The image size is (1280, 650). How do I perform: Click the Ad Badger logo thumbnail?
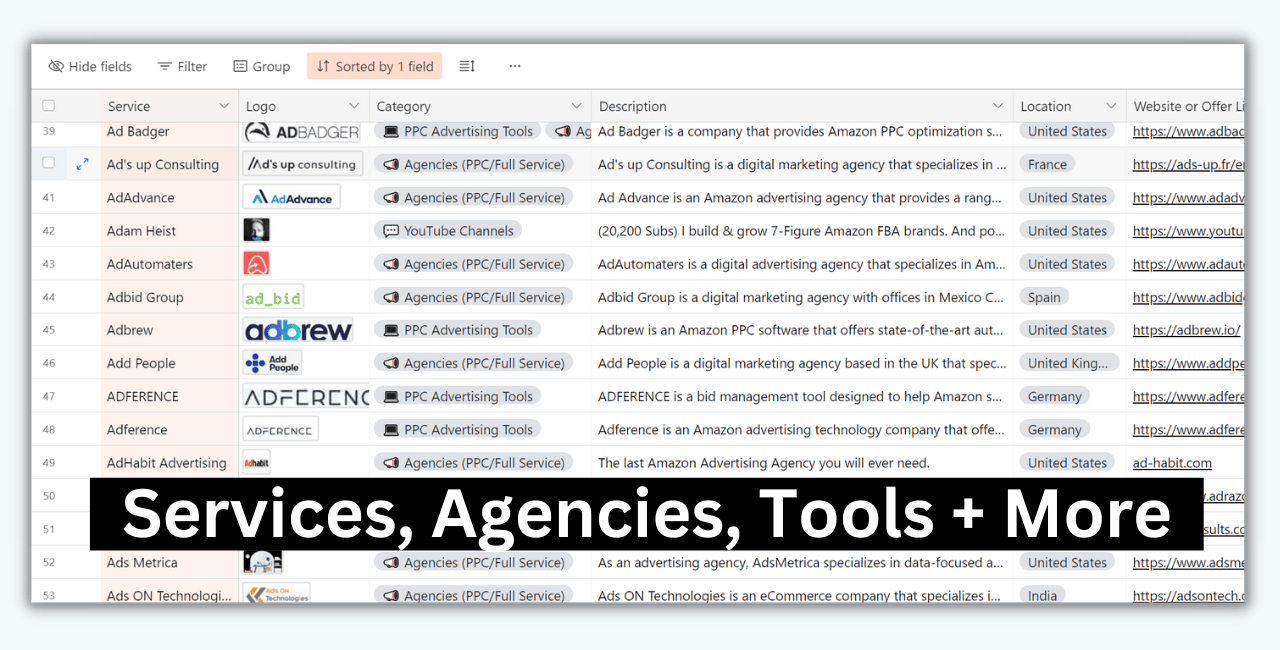pos(302,132)
